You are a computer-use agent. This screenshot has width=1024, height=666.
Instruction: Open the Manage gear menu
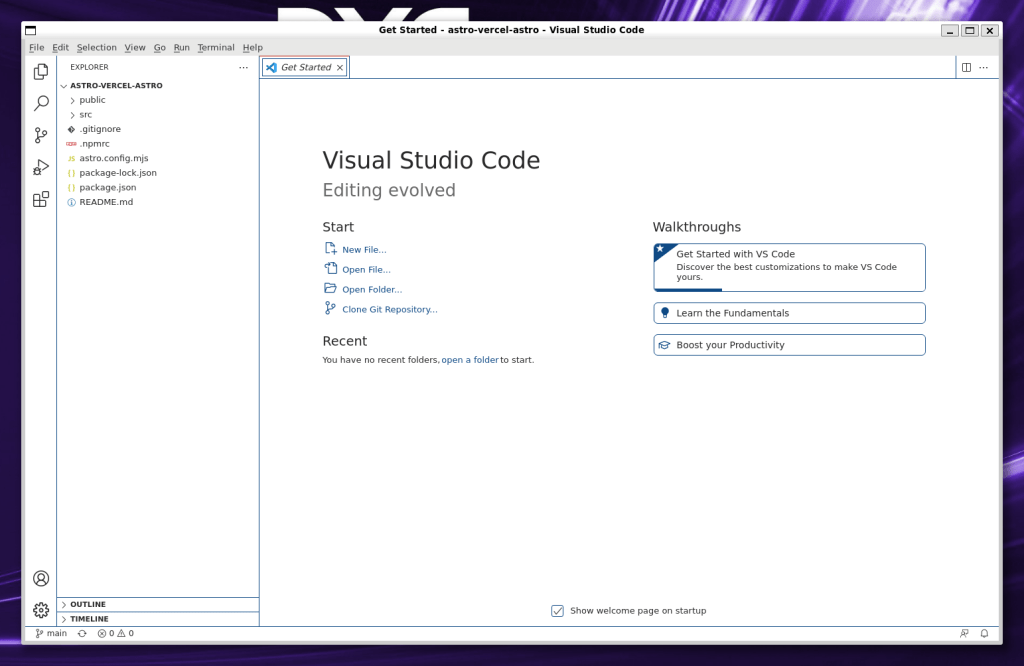(x=41, y=610)
